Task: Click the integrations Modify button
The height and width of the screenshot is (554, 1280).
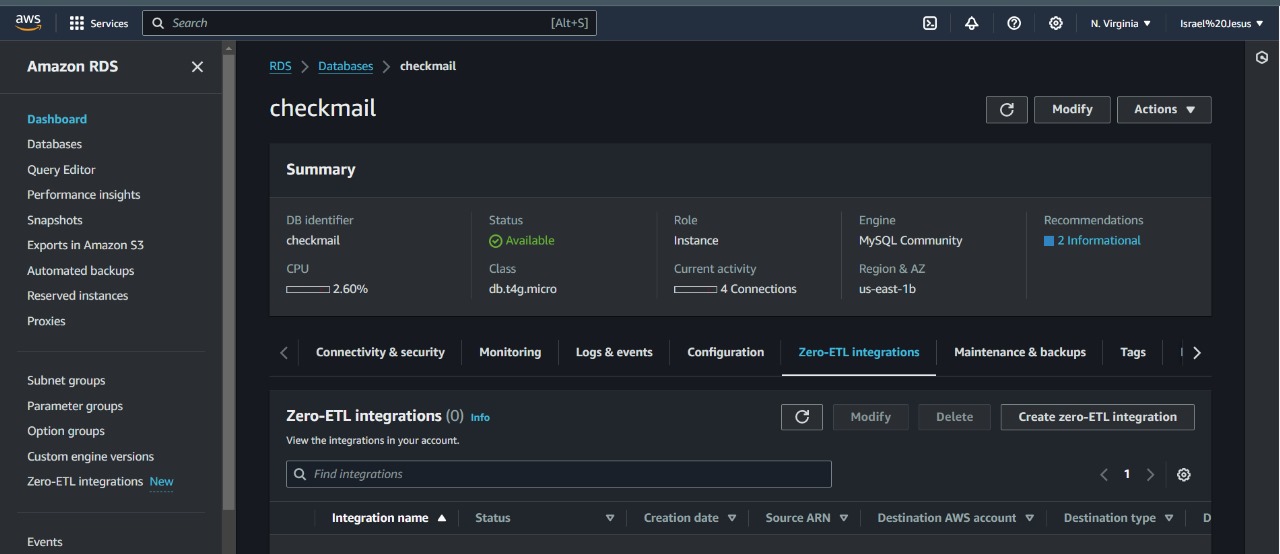Action: tap(870, 417)
